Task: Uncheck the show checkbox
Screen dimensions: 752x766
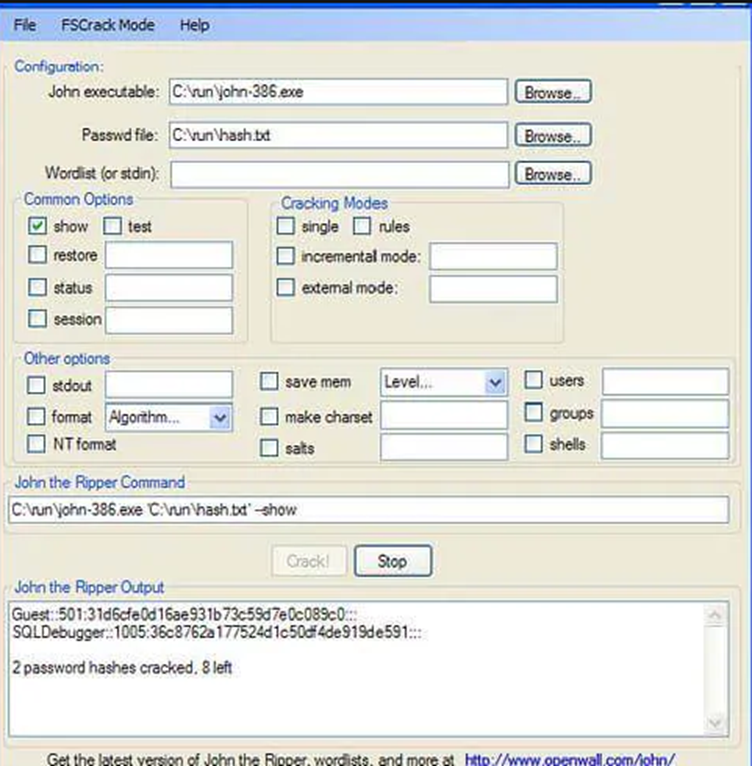Action: tap(38, 226)
